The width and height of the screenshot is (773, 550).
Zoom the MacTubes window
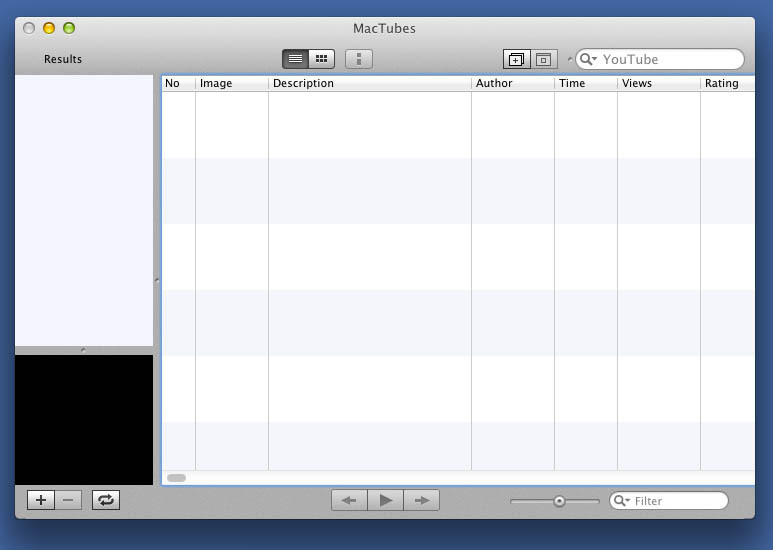[x=69, y=28]
